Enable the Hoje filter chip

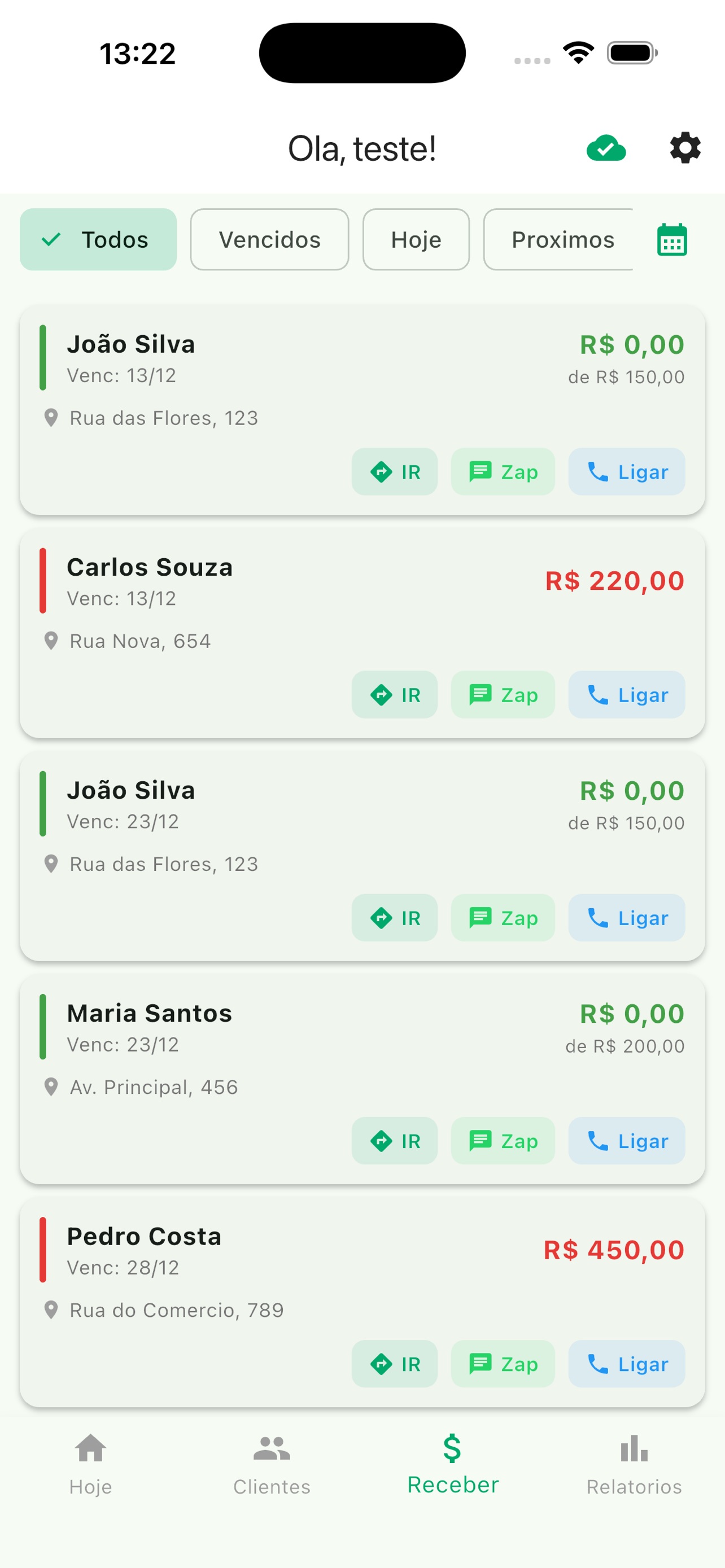(x=416, y=240)
